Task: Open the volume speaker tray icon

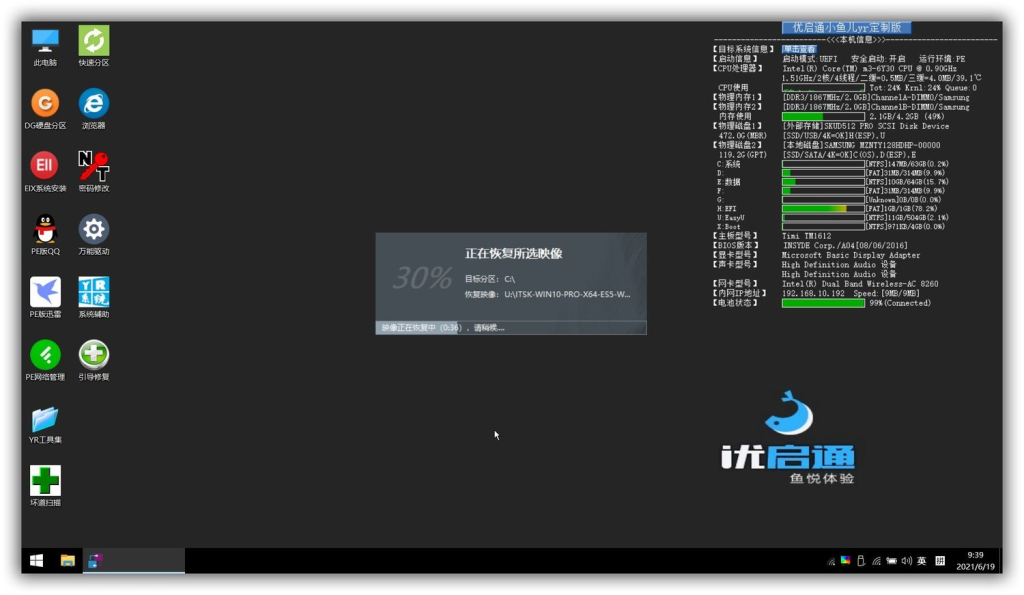Action: coord(906,560)
